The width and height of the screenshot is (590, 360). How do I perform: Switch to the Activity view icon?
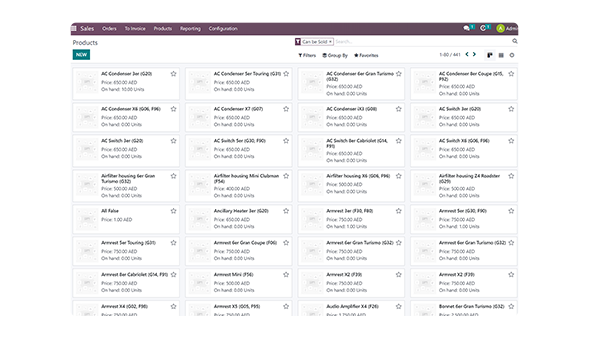(512, 55)
